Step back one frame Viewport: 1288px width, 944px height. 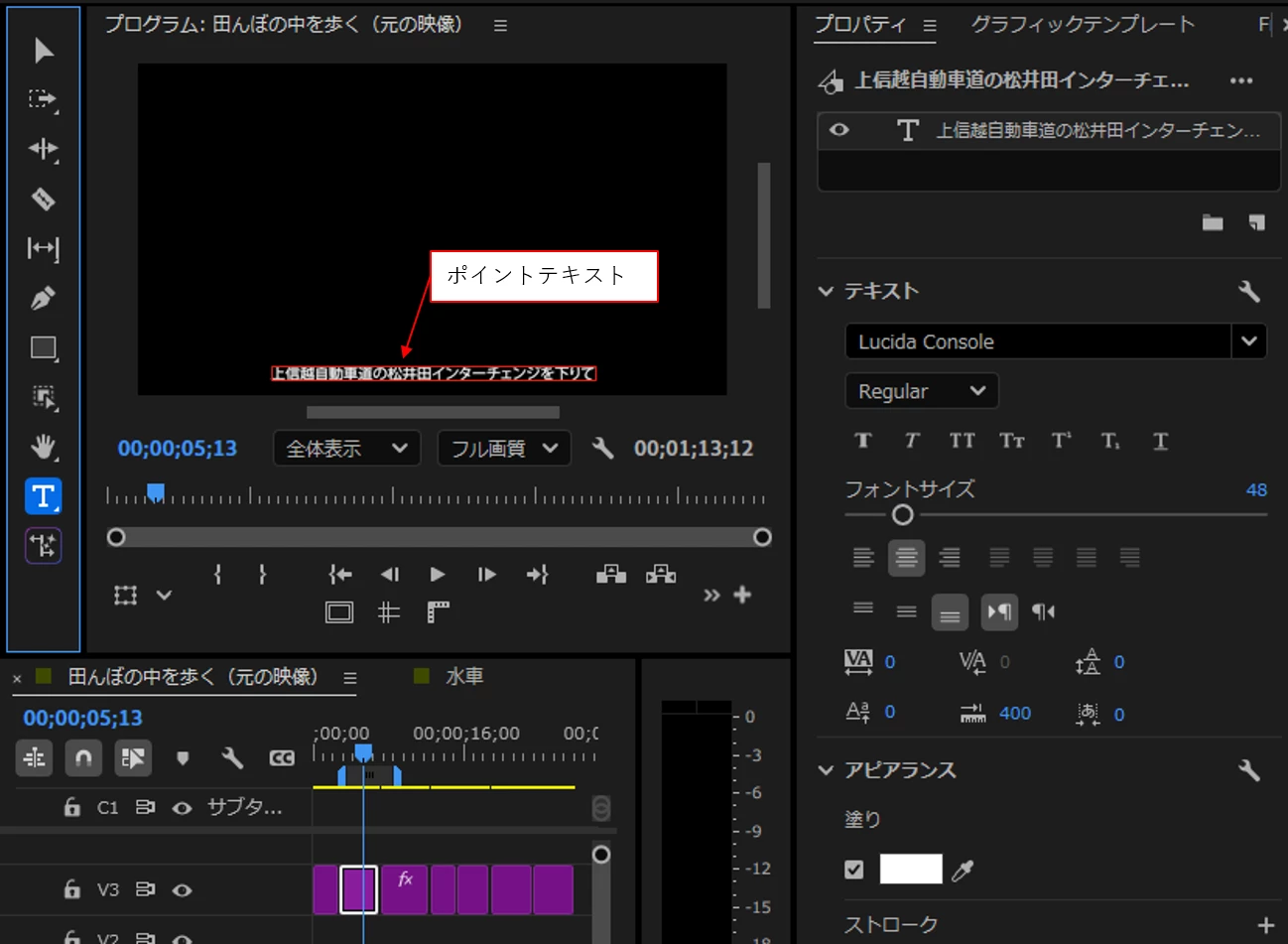point(390,574)
